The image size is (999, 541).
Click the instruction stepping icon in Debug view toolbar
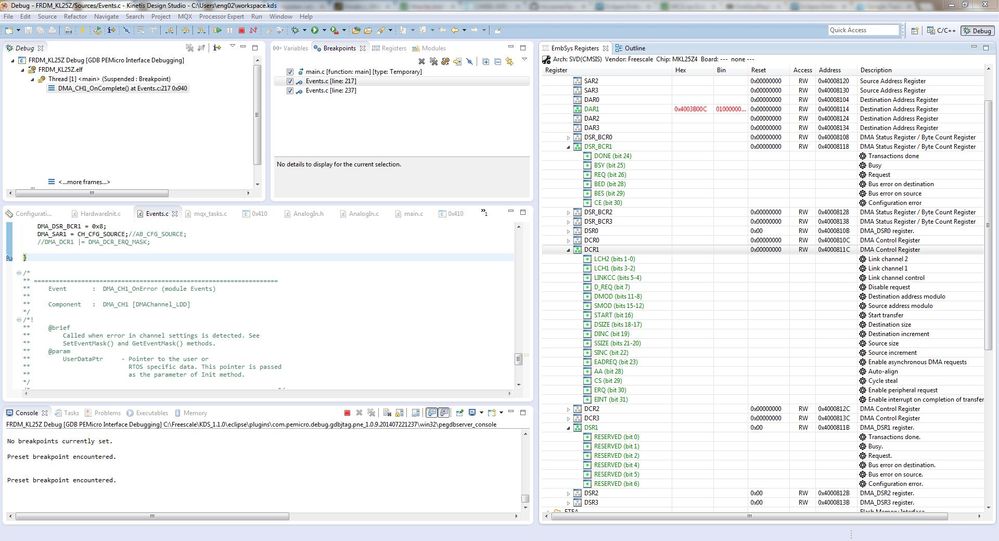tap(217, 48)
